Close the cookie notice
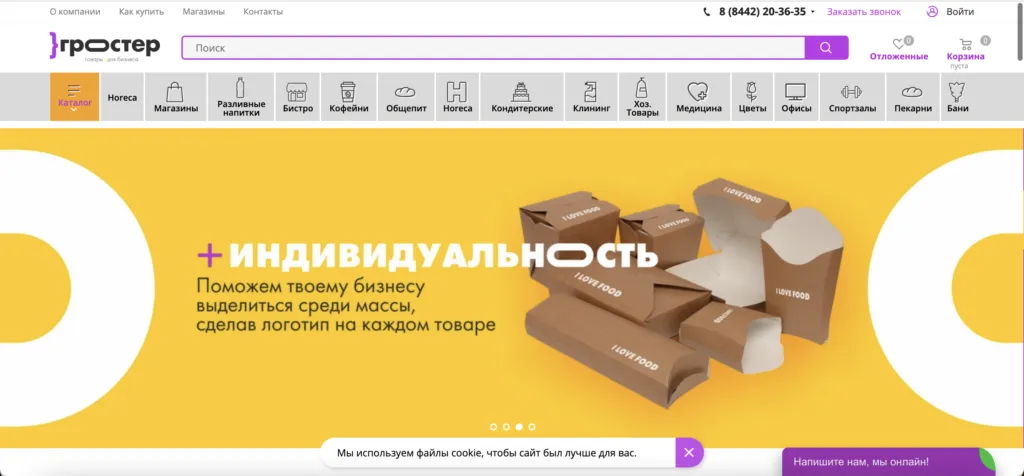The height and width of the screenshot is (476, 1024). tap(689, 452)
